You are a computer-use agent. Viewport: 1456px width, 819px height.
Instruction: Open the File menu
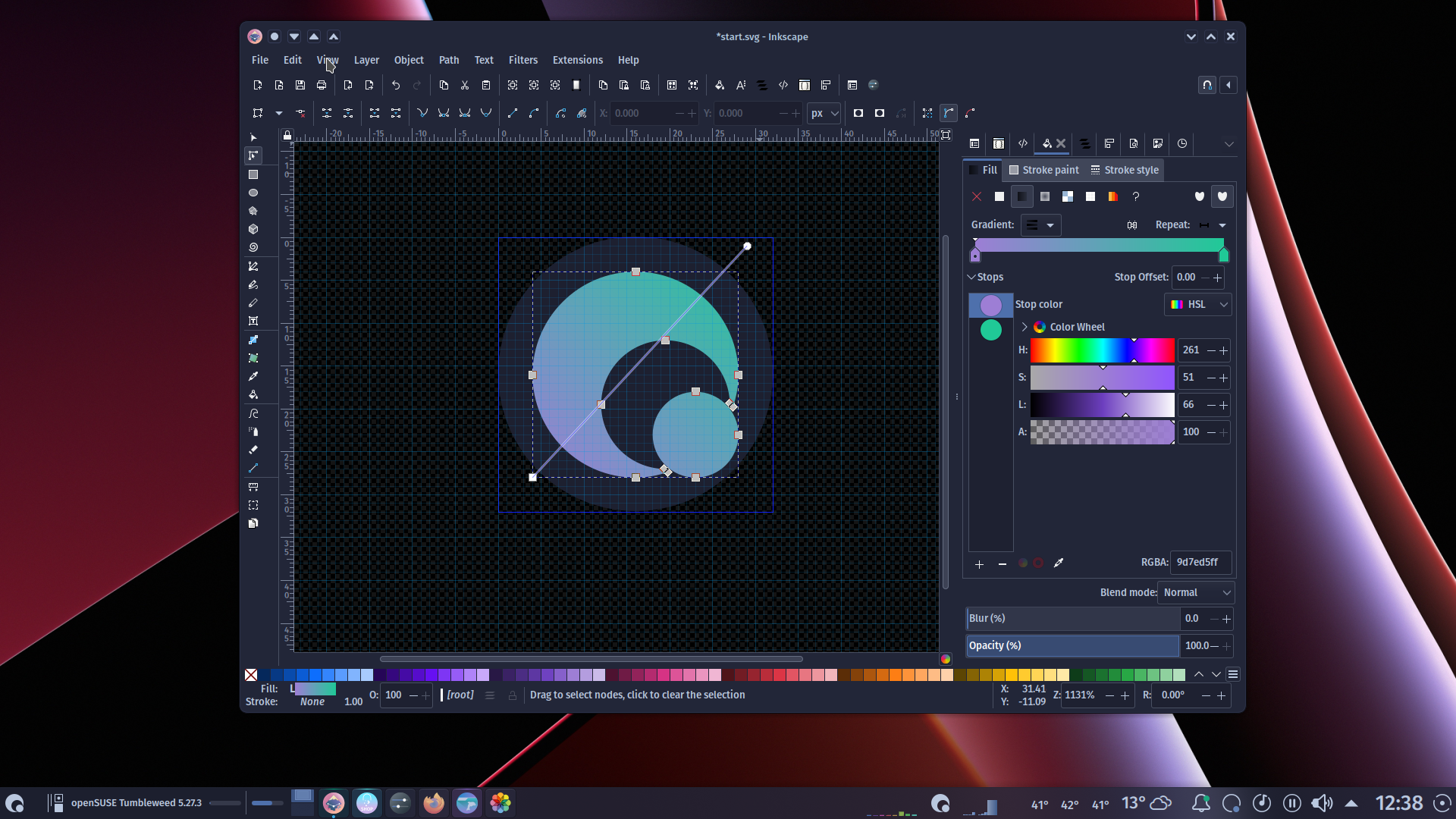click(x=260, y=60)
